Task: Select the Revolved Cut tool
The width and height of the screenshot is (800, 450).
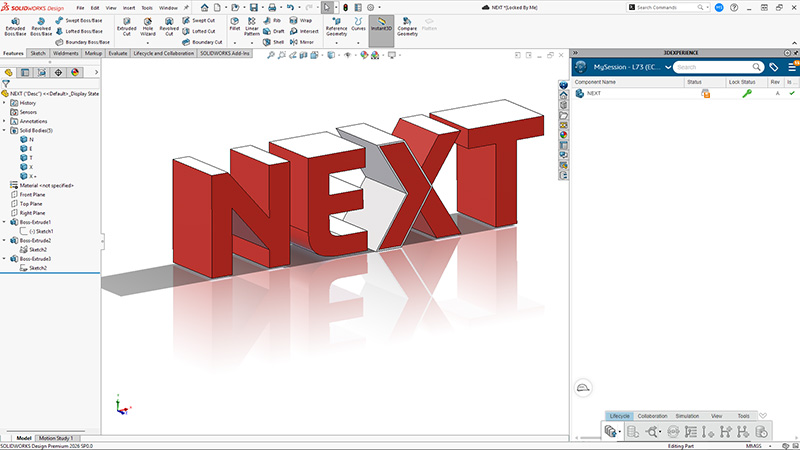Action: 169,27
